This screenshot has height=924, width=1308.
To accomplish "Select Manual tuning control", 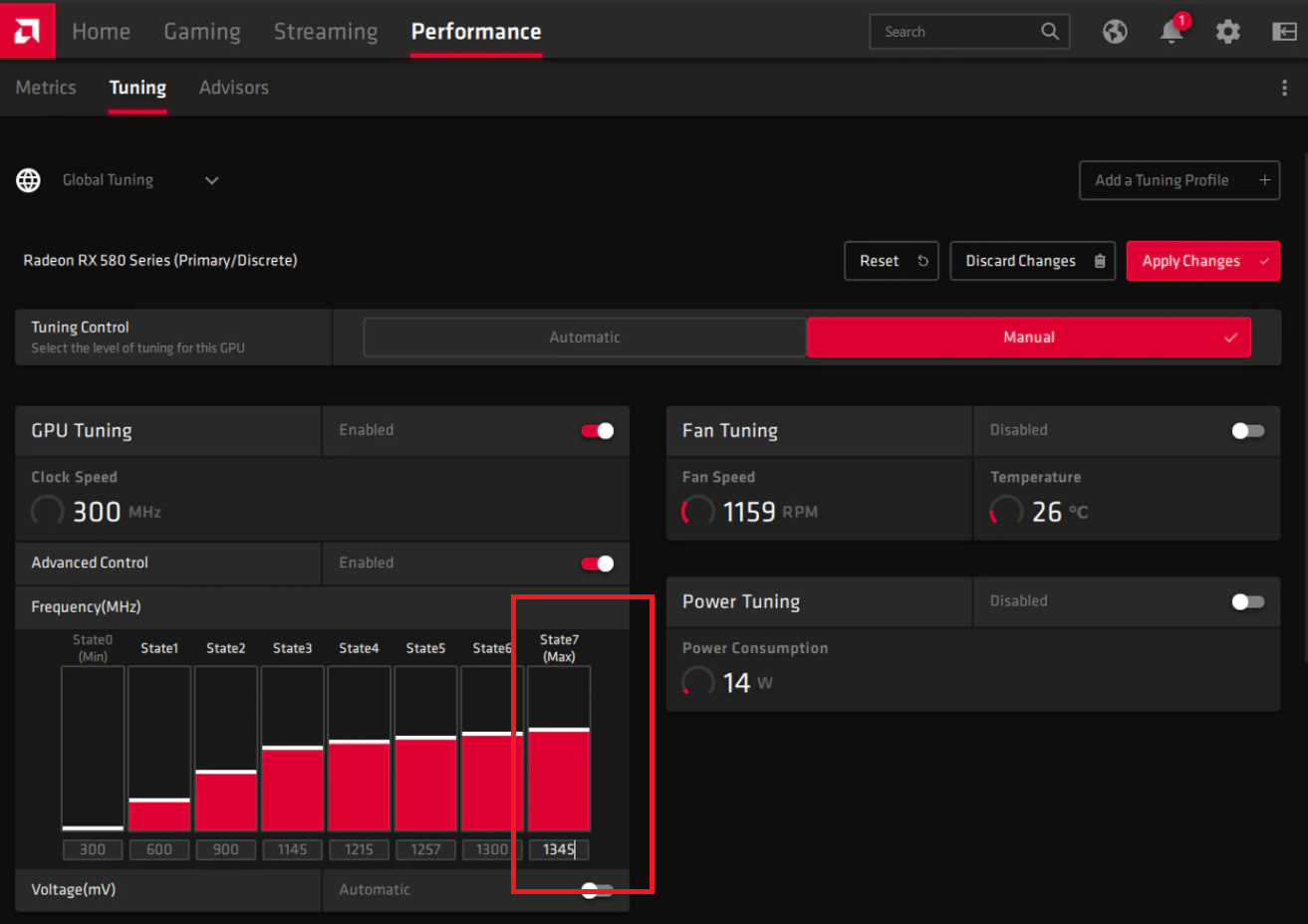I will (x=1029, y=338).
